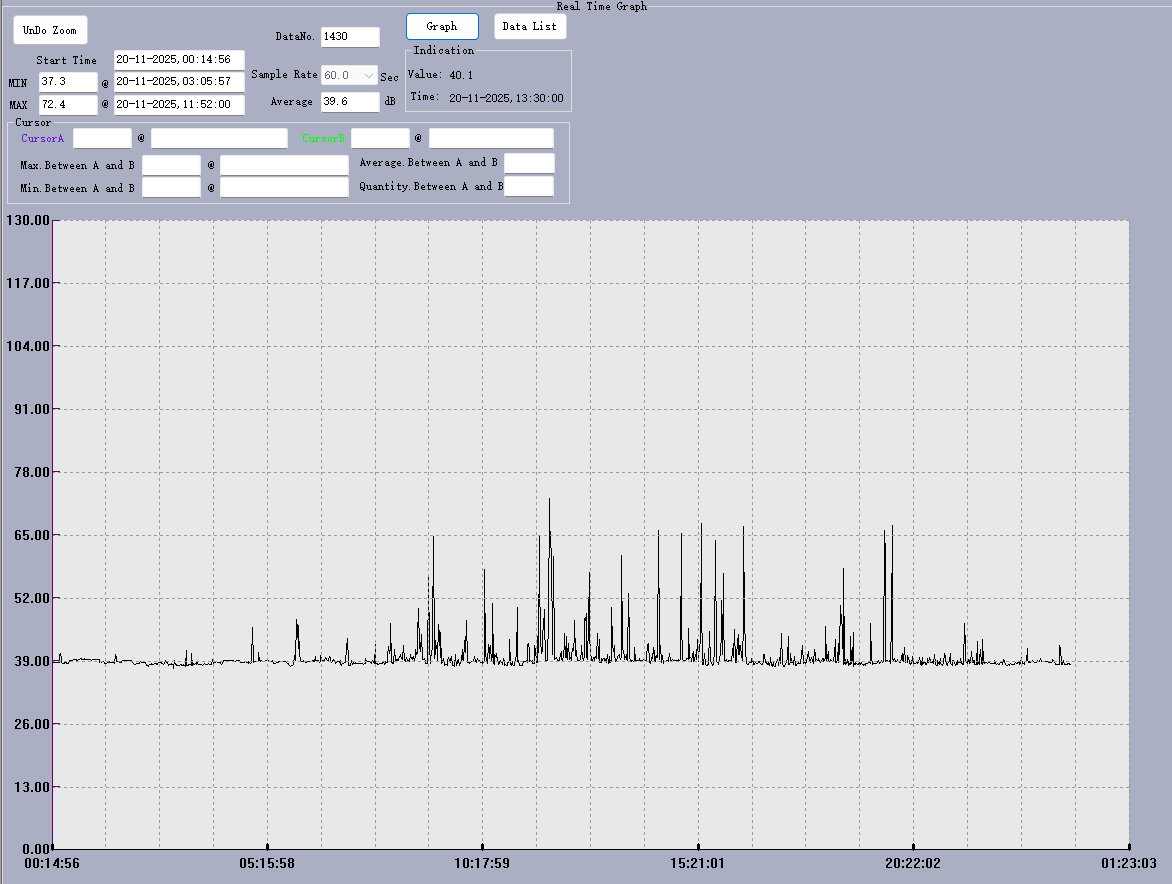Select Quantity.Between A and B field
The width and height of the screenshot is (1172, 884).
pos(529,187)
